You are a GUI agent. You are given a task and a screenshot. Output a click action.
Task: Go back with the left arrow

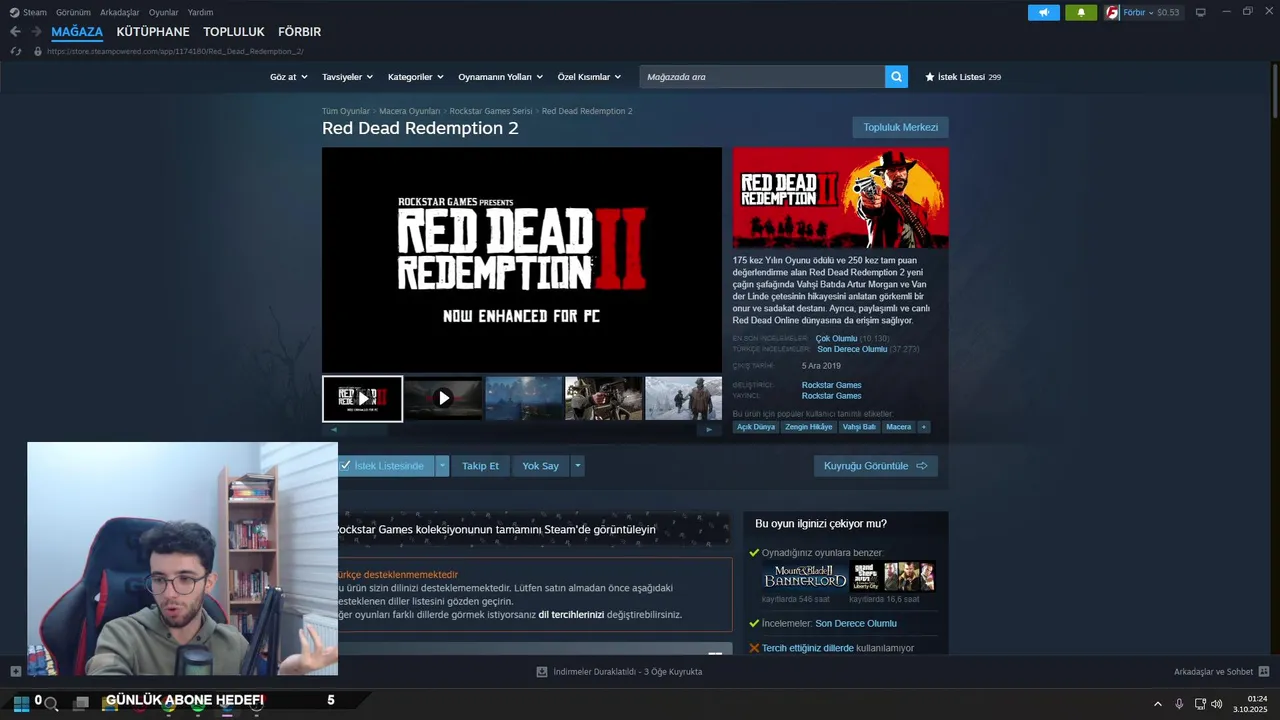click(15, 32)
